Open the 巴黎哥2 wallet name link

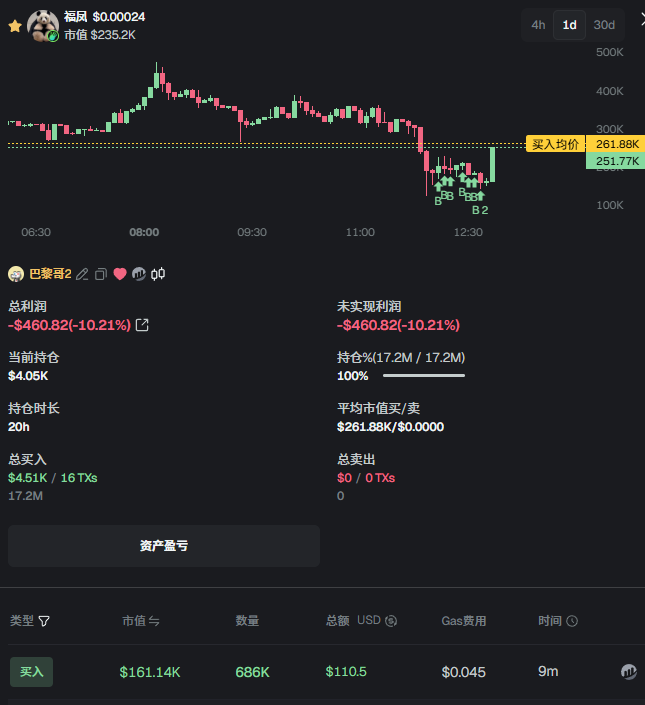pos(50,274)
